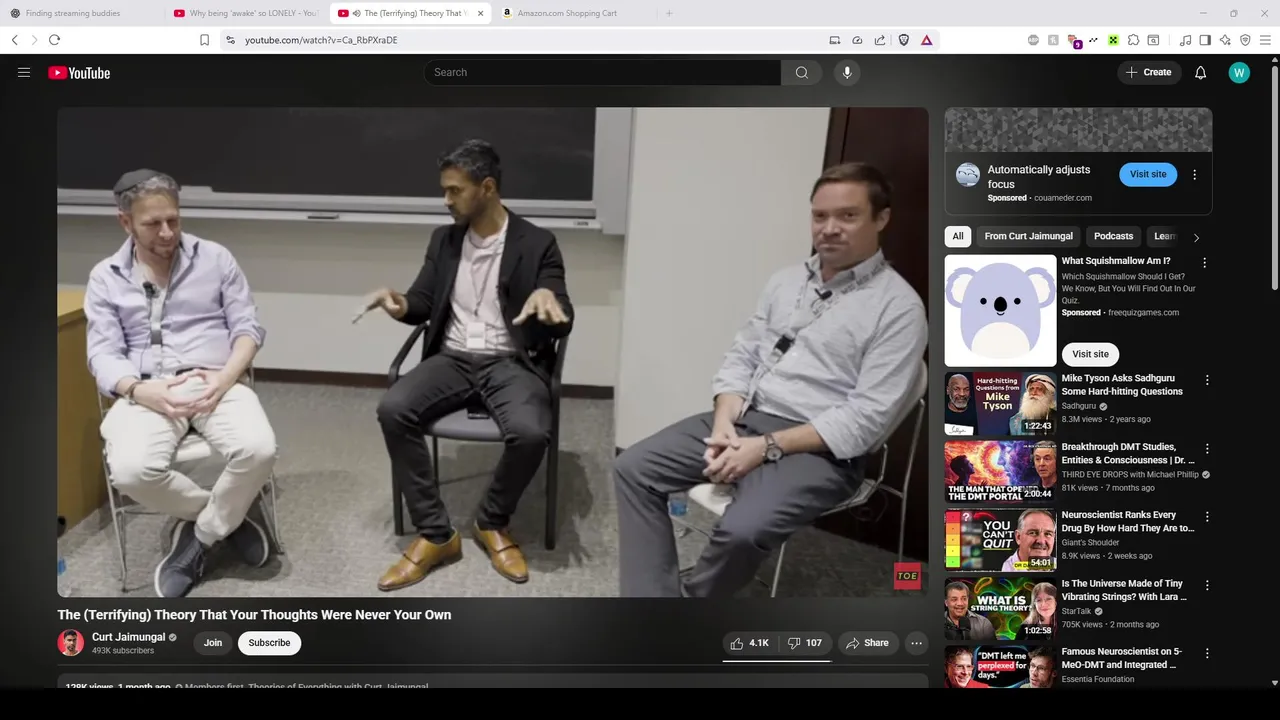Click the StarTalk channel name
The image size is (1280, 720).
click(1076, 611)
